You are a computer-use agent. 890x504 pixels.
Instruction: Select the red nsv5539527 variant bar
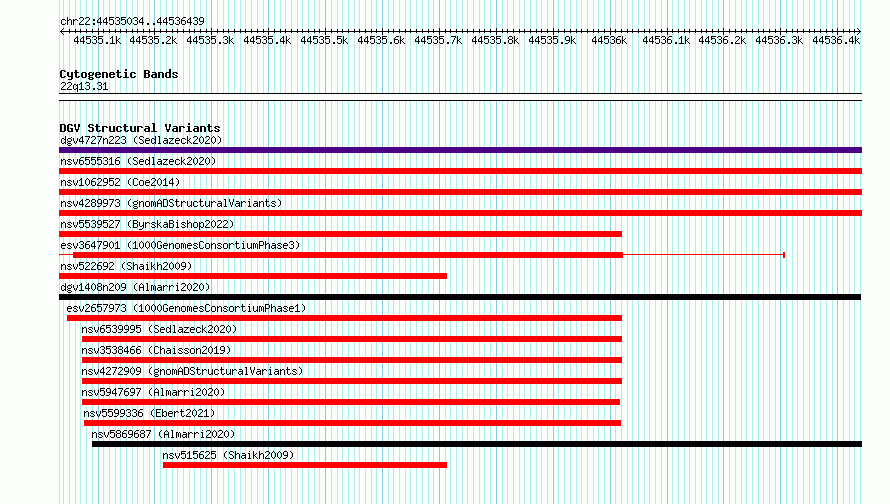point(341,234)
